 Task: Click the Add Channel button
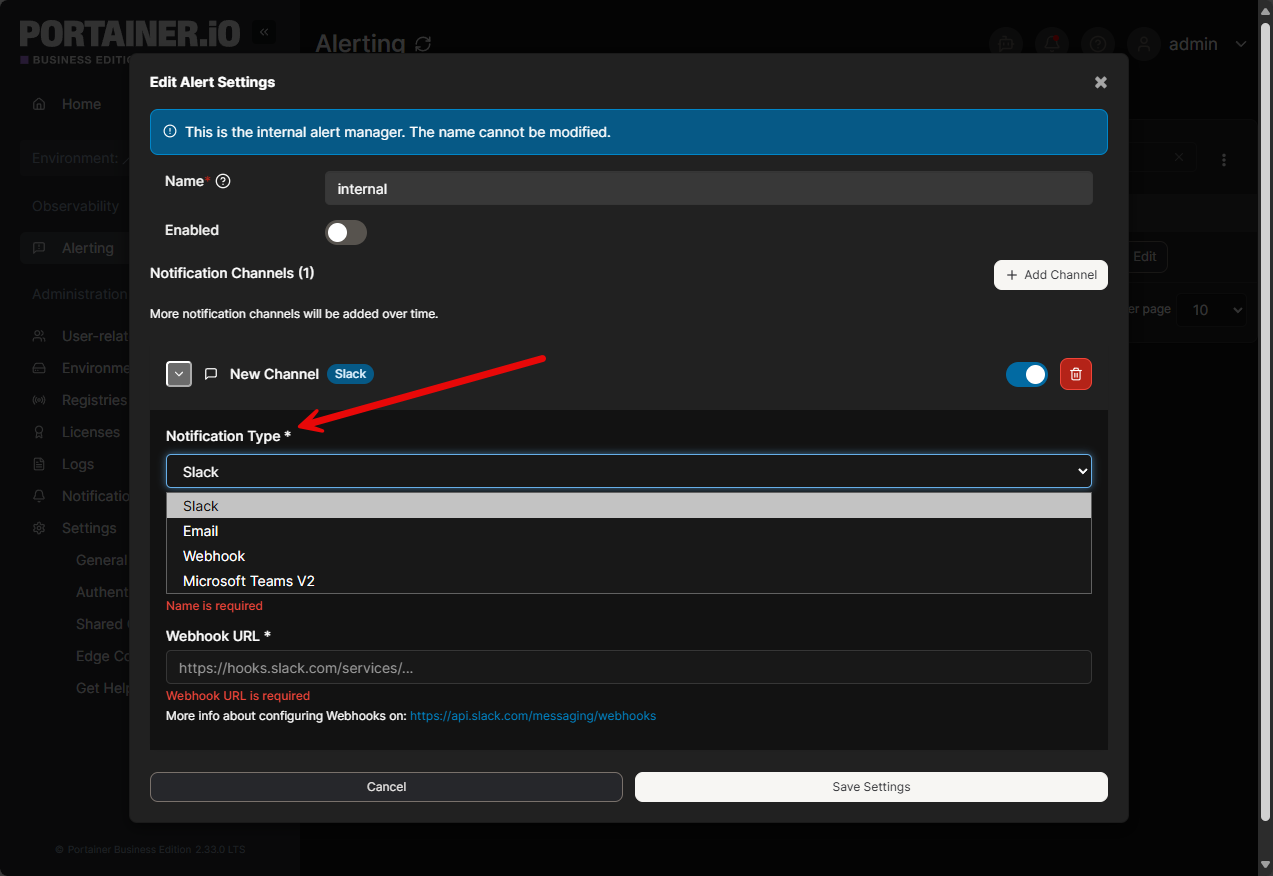click(x=1051, y=275)
